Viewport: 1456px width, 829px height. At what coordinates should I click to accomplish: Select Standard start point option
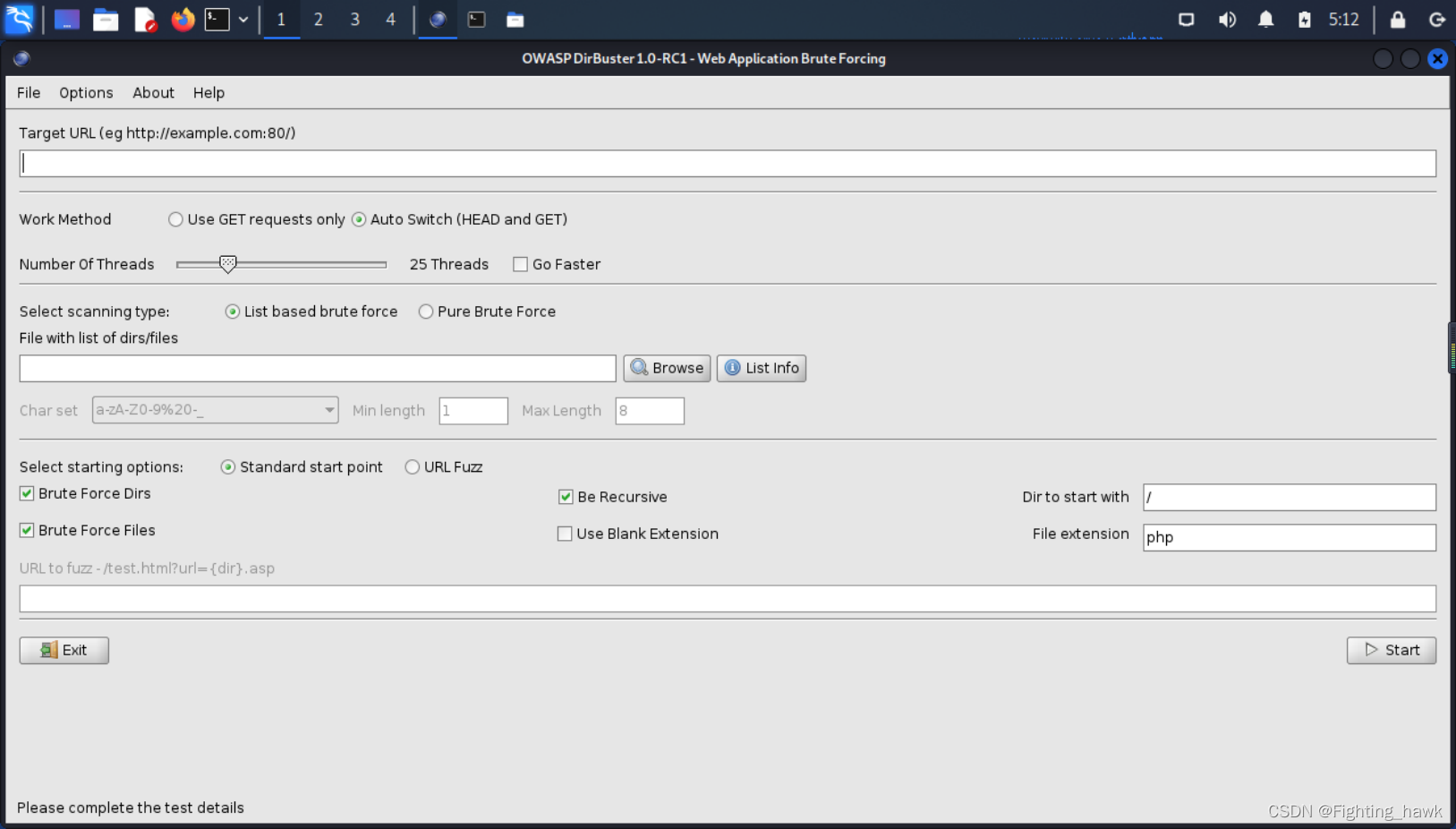[x=302, y=467]
